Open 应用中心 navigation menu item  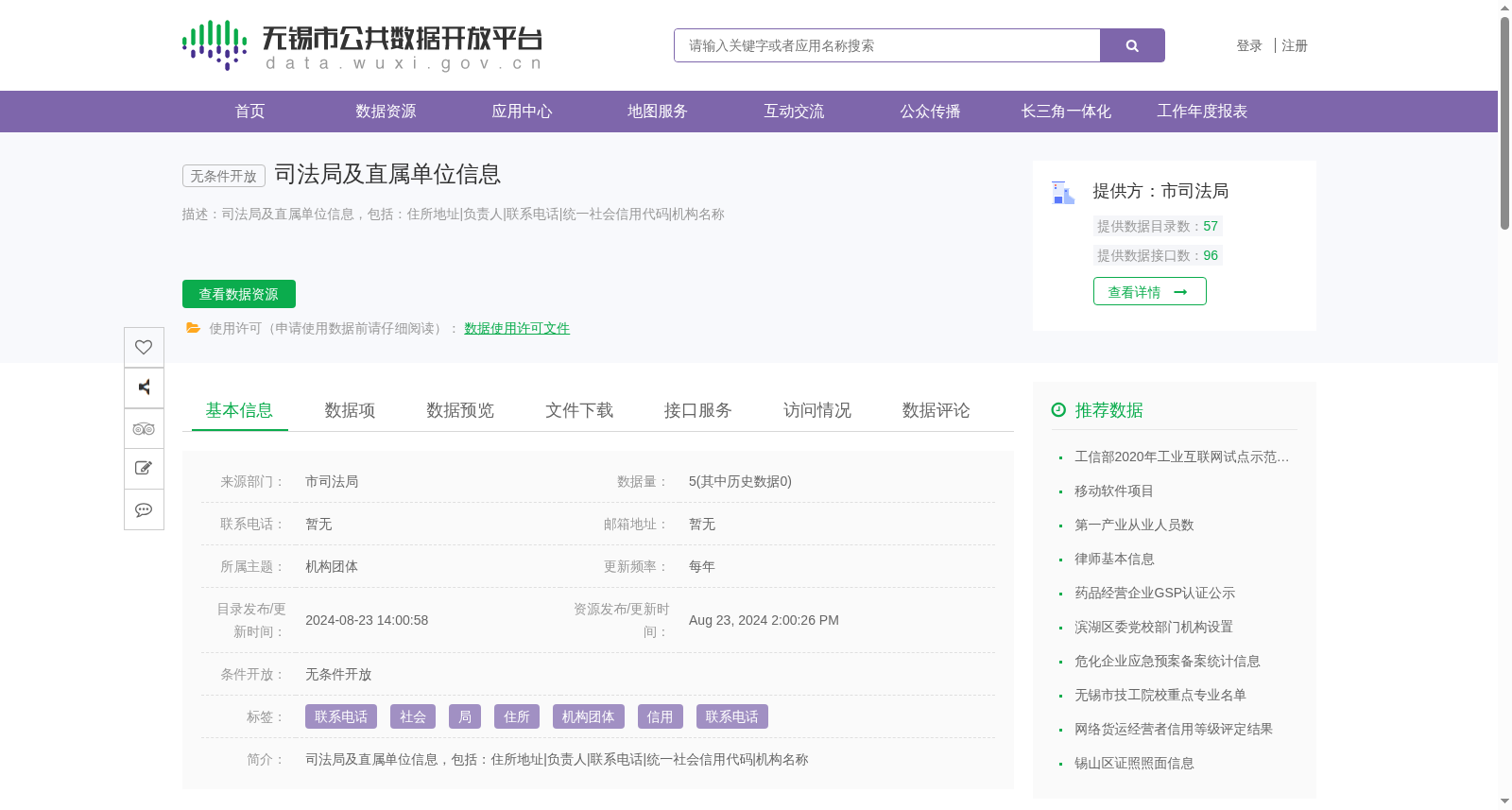point(522,112)
